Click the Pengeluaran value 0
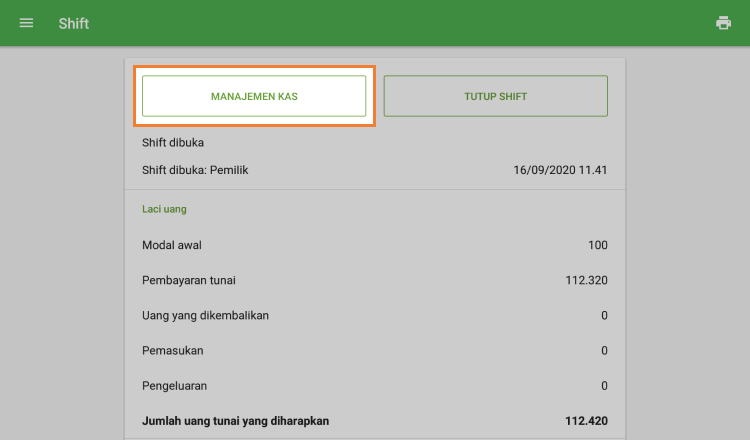Viewport: 750px width, 440px height. (x=604, y=386)
